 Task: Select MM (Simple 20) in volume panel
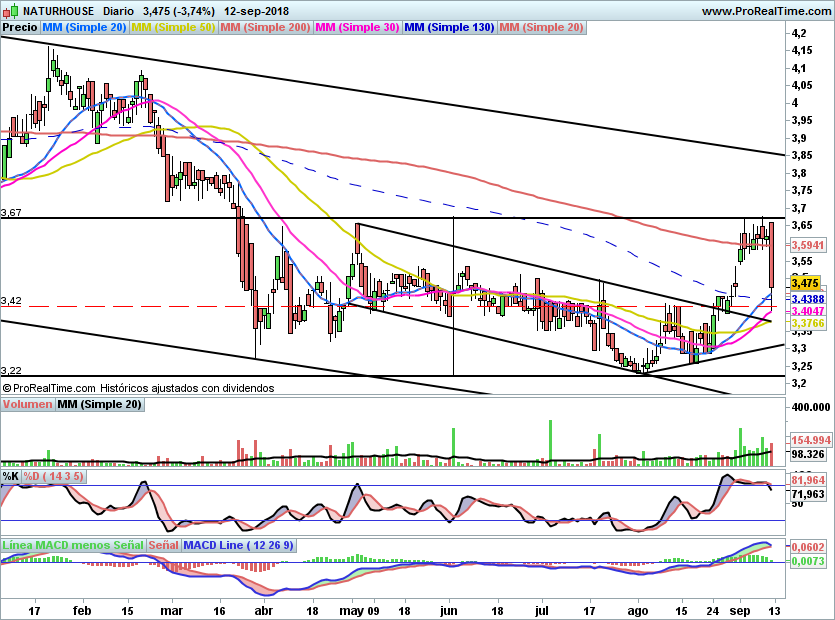[99, 405]
